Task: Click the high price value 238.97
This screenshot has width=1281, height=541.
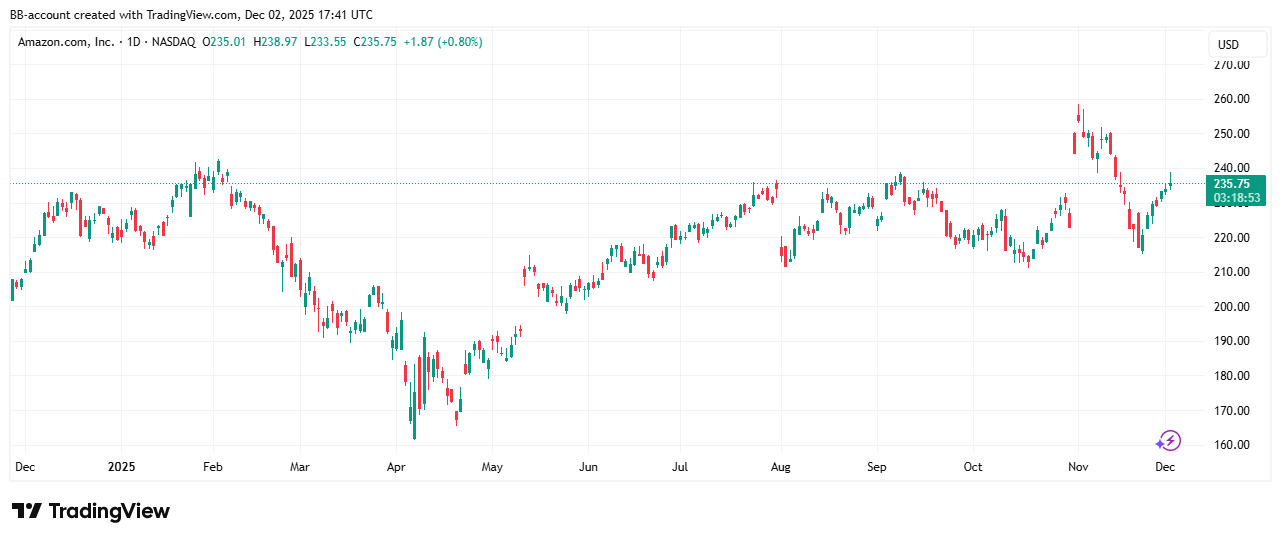Action: 275,42
